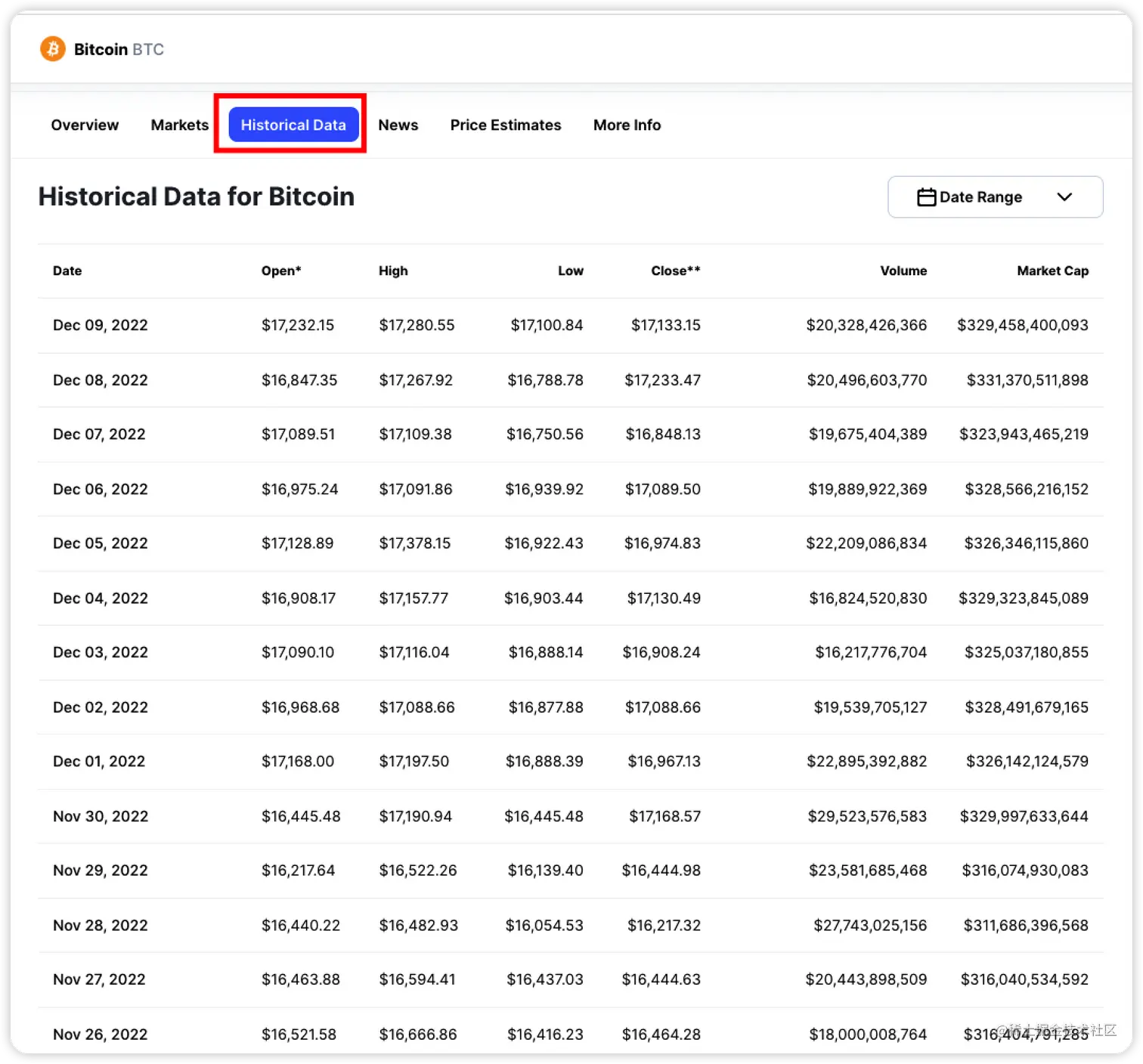Select the Dec 01, 2022 date cell
Image resolution: width=1143 pixels, height=1064 pixels.
point(99,762)
